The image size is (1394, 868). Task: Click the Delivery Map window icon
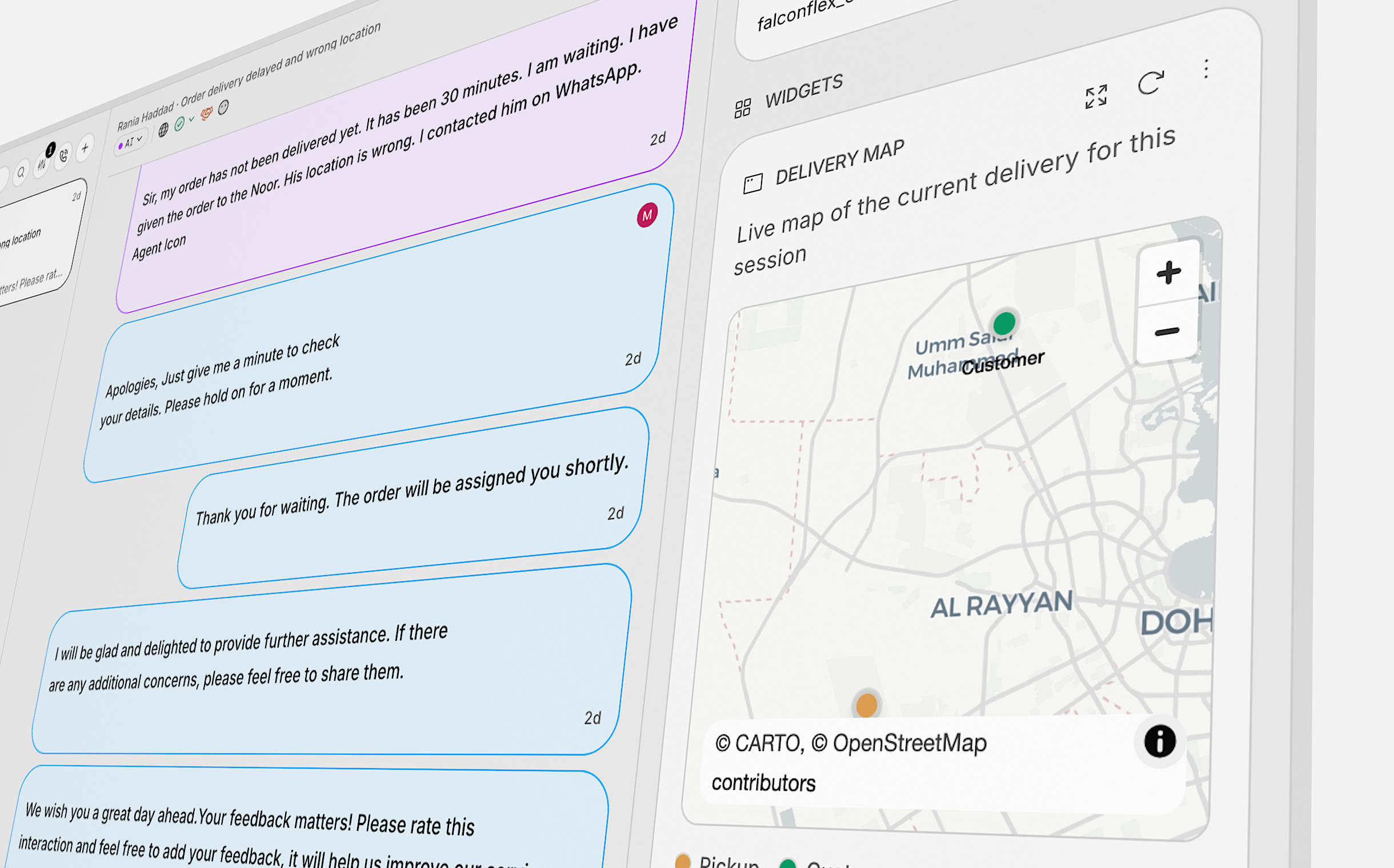(x=752, y=184)
